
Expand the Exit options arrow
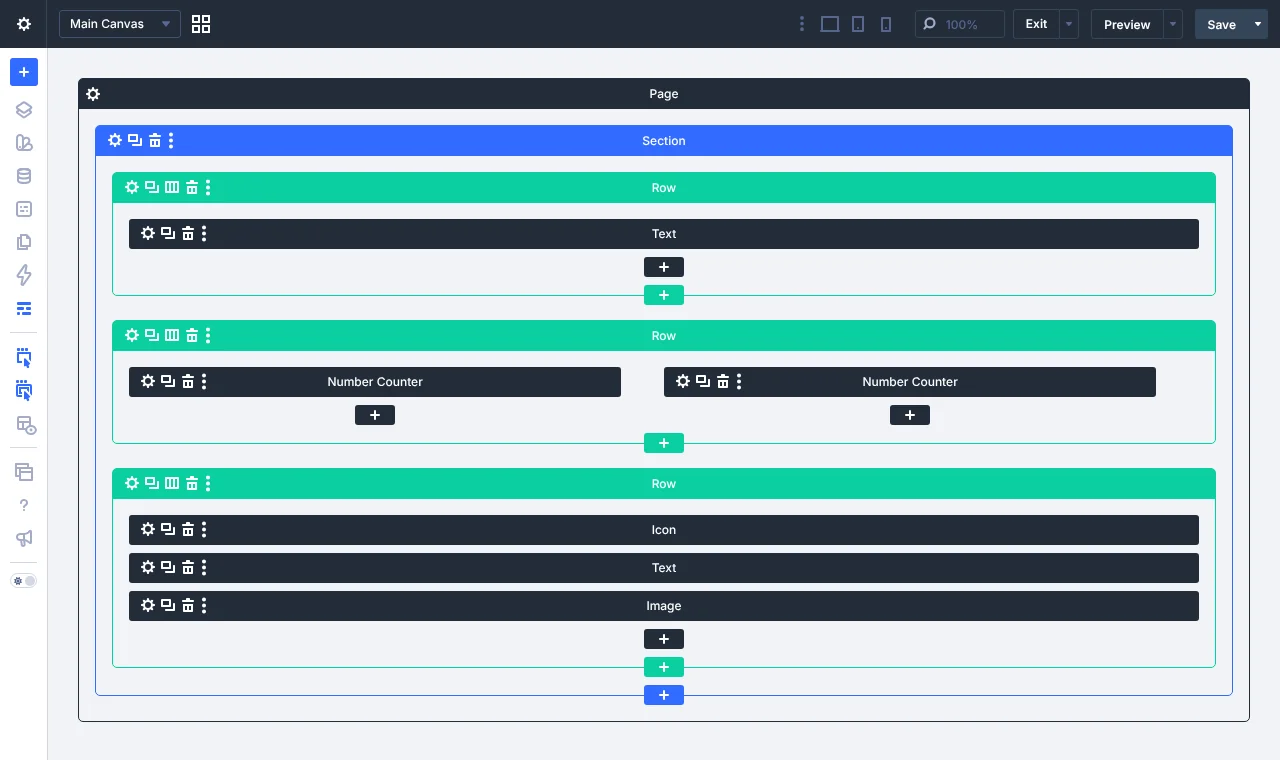[x=1070, y=24]
